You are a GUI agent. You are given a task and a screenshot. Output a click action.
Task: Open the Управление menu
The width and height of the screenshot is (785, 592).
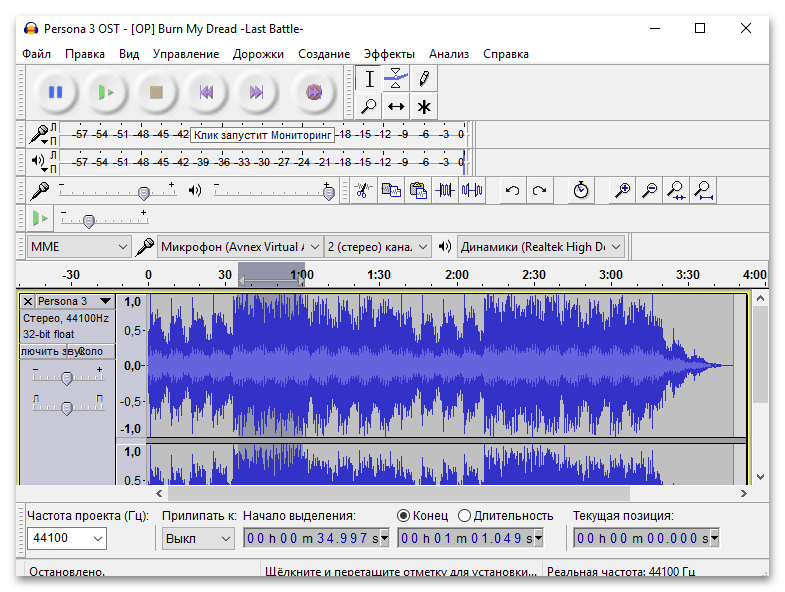click(186, 54)
